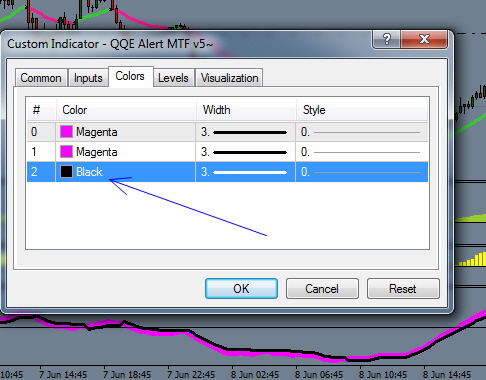Click the Color column header

click(x=126, y=110)
